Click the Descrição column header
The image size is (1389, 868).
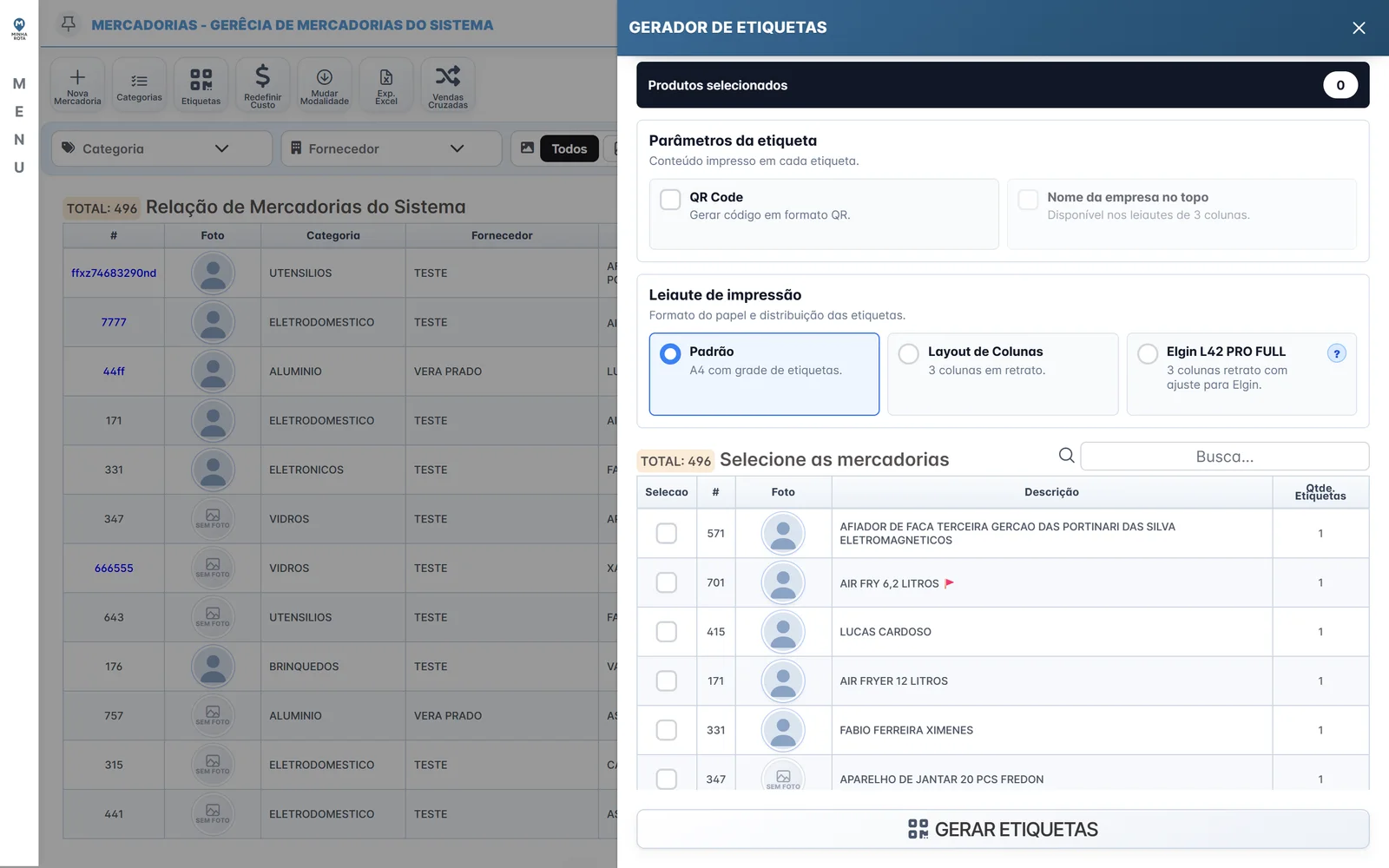pos(1051,491)
